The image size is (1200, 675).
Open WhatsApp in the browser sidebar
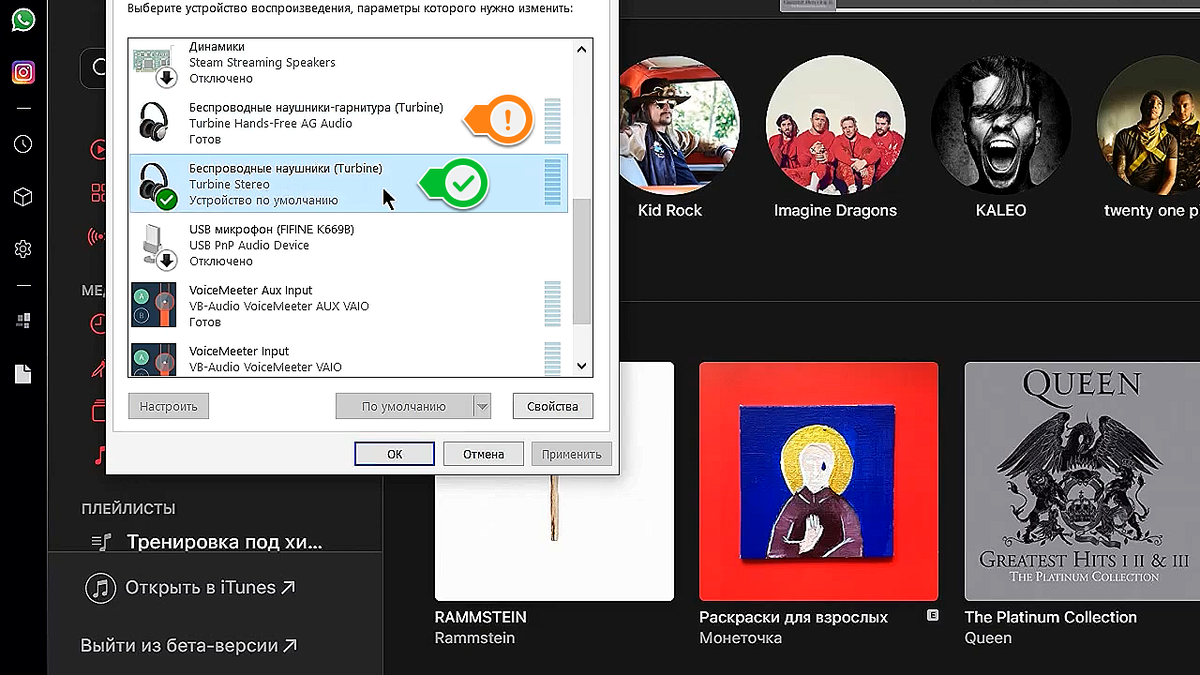coord(23,20)
